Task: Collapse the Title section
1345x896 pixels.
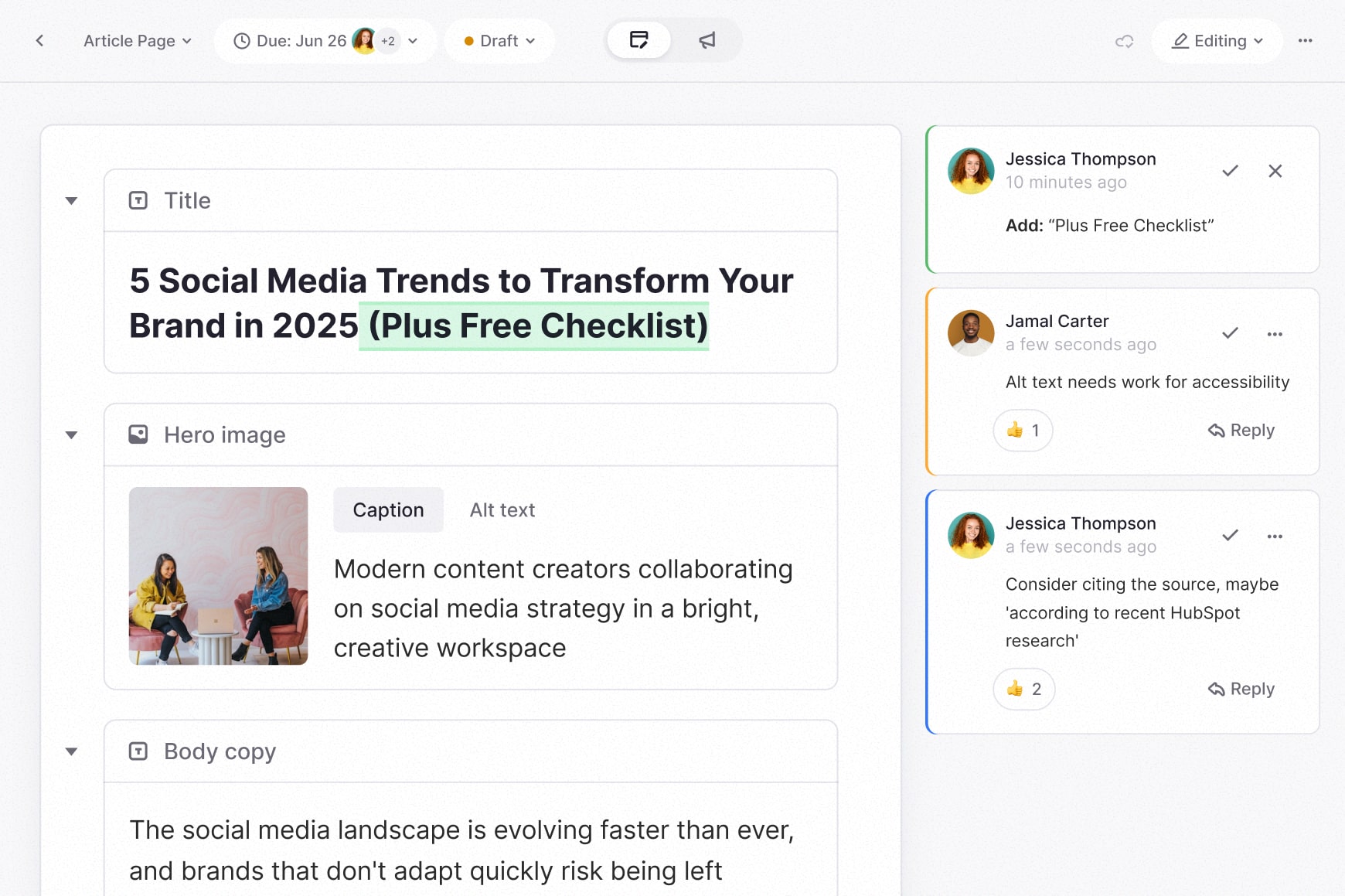Action: click(x=71, y=201)
